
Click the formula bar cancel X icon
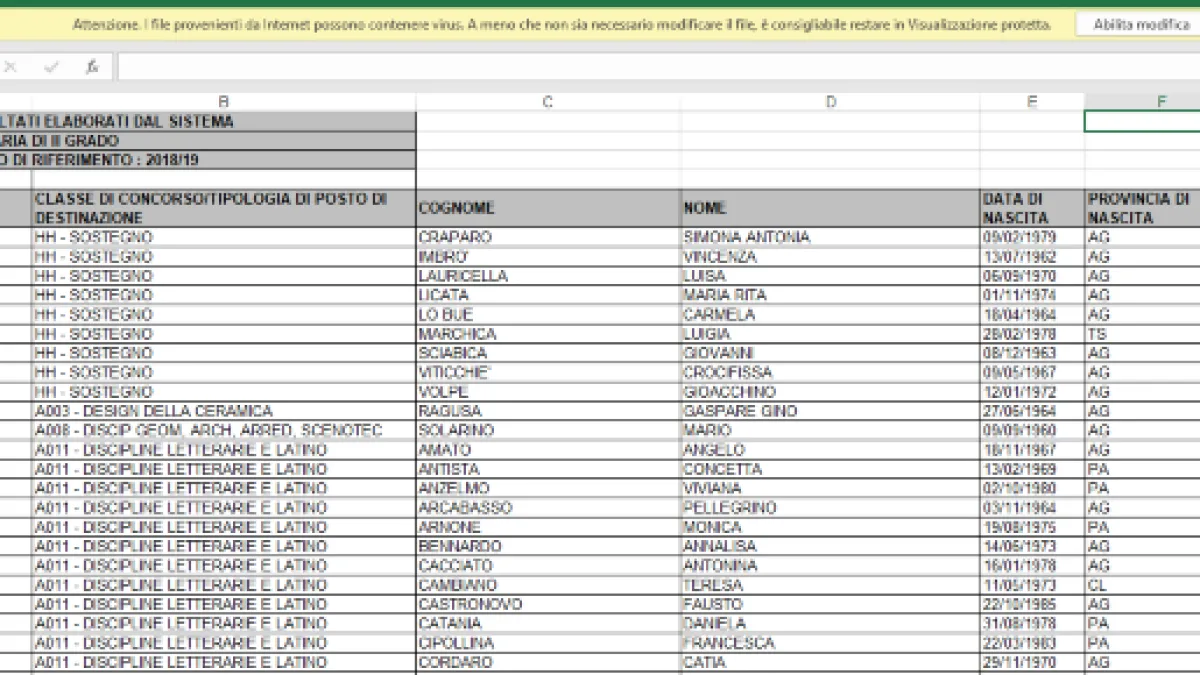tap(11, 67)
